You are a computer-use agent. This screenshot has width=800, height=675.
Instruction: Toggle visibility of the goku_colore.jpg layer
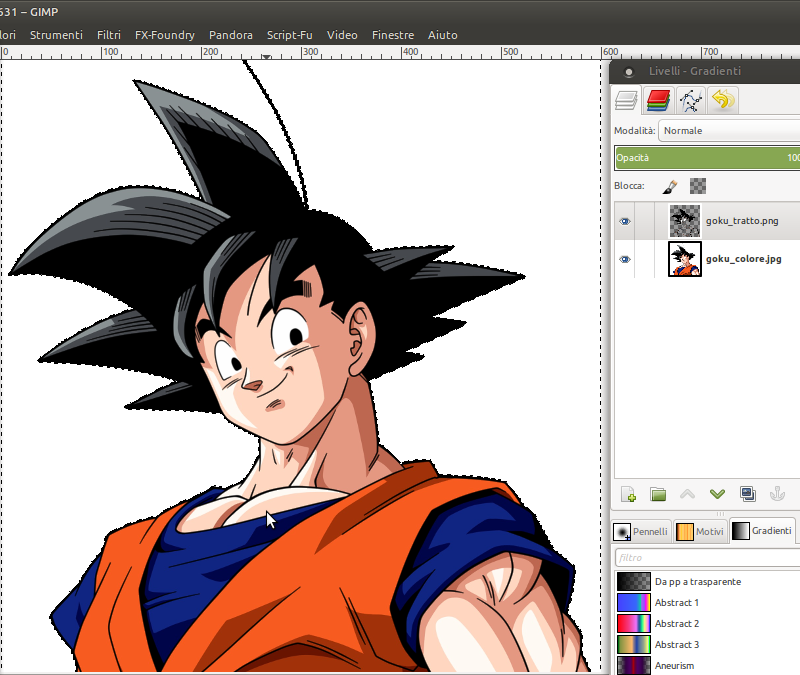(x=625, y=259)
